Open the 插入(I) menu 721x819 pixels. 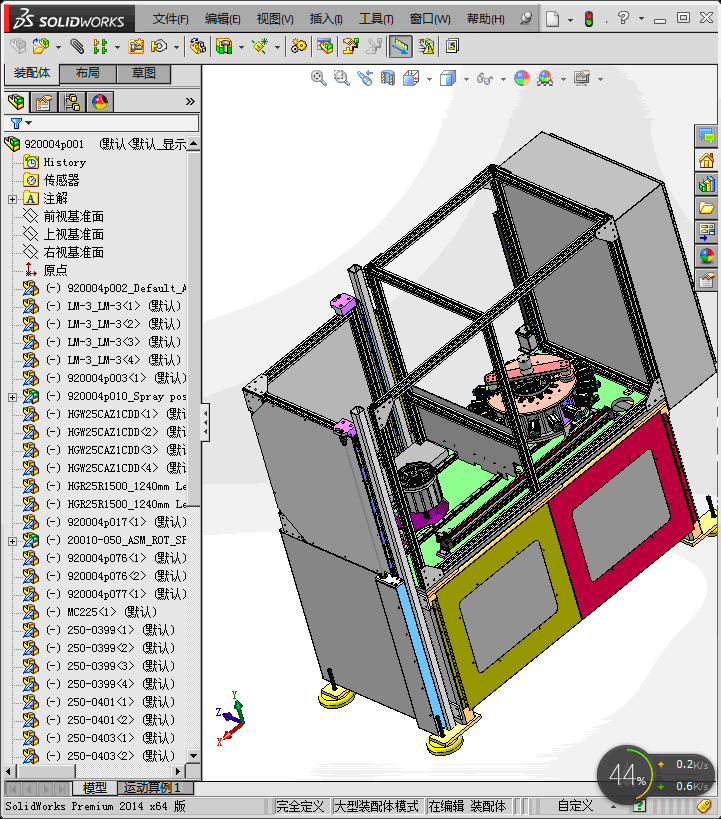[x=326, y=19]
